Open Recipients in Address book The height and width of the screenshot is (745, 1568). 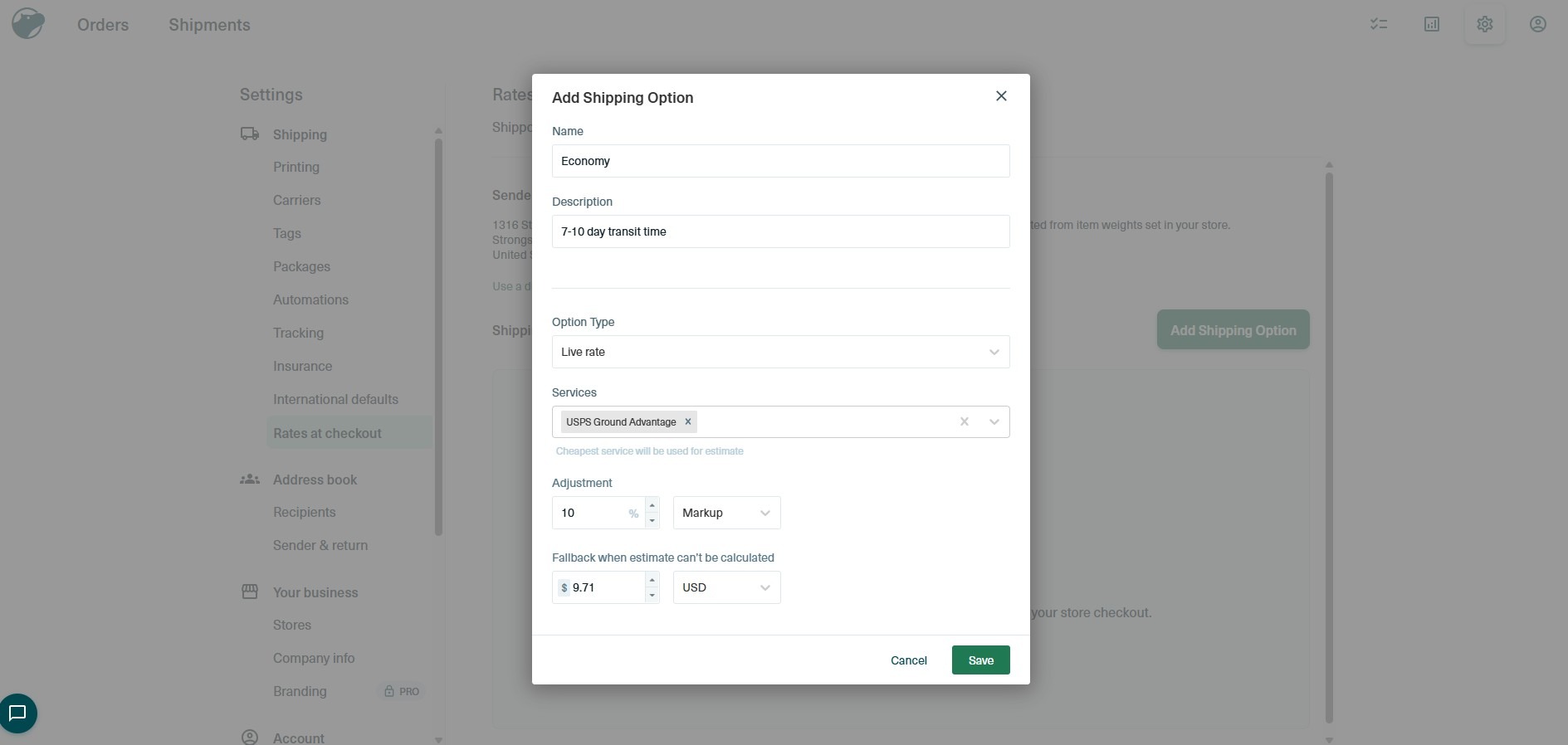coord(304,512)
